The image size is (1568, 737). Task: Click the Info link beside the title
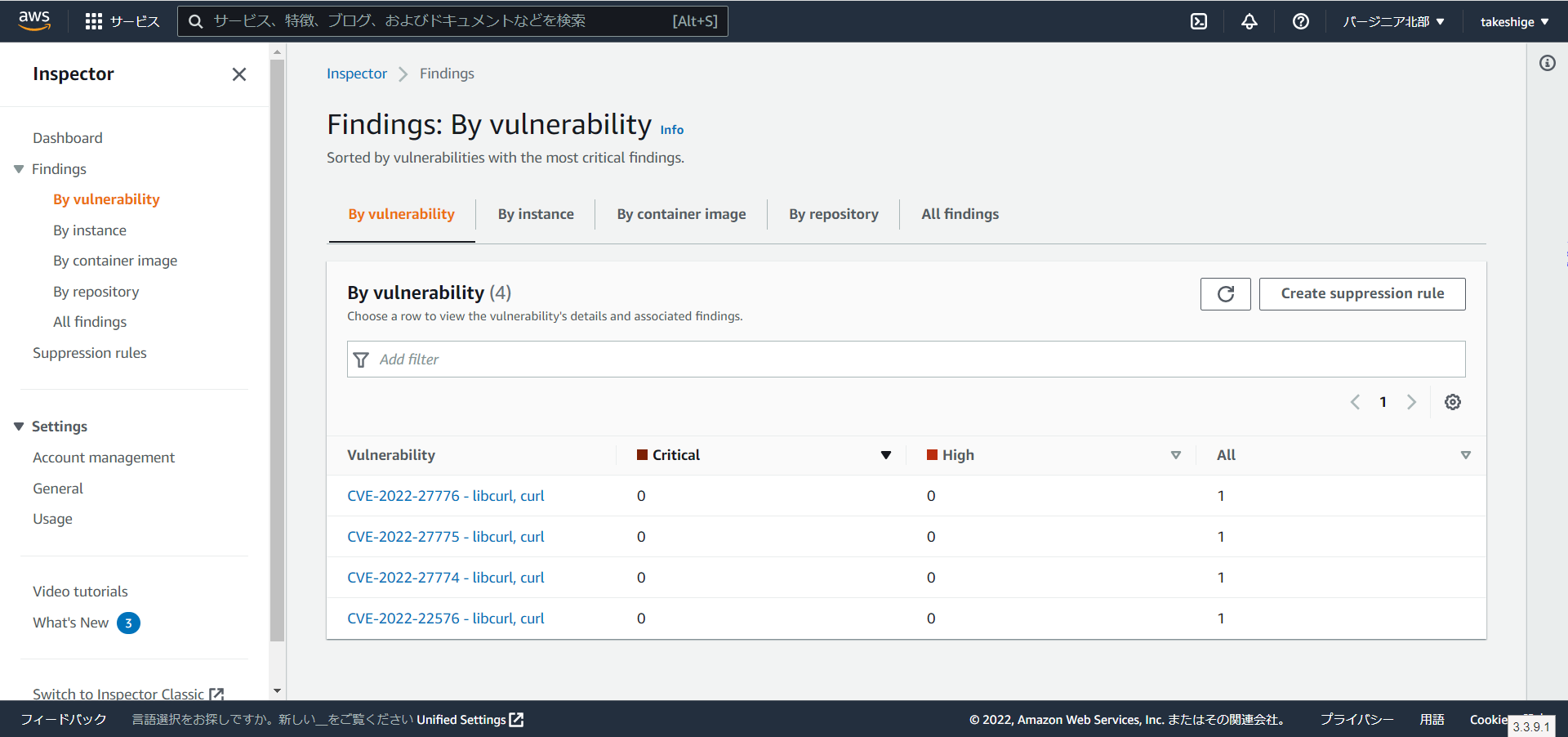[x=672, y=130]
